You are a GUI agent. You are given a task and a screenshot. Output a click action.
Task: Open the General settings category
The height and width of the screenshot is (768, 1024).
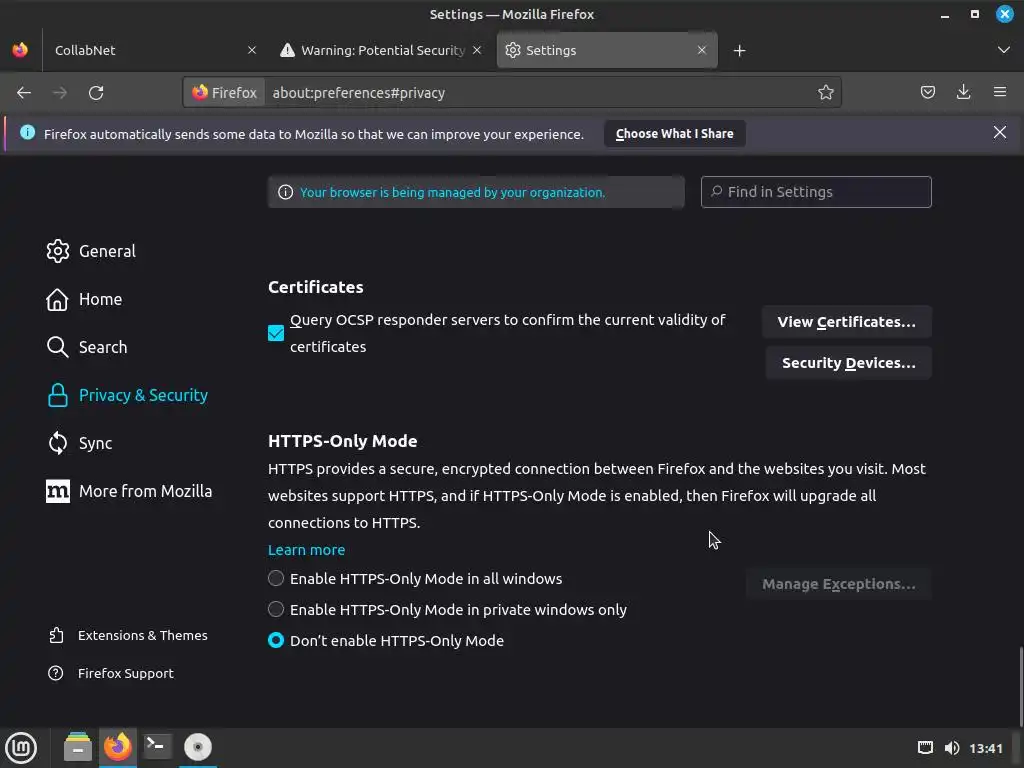pos(91,251)
